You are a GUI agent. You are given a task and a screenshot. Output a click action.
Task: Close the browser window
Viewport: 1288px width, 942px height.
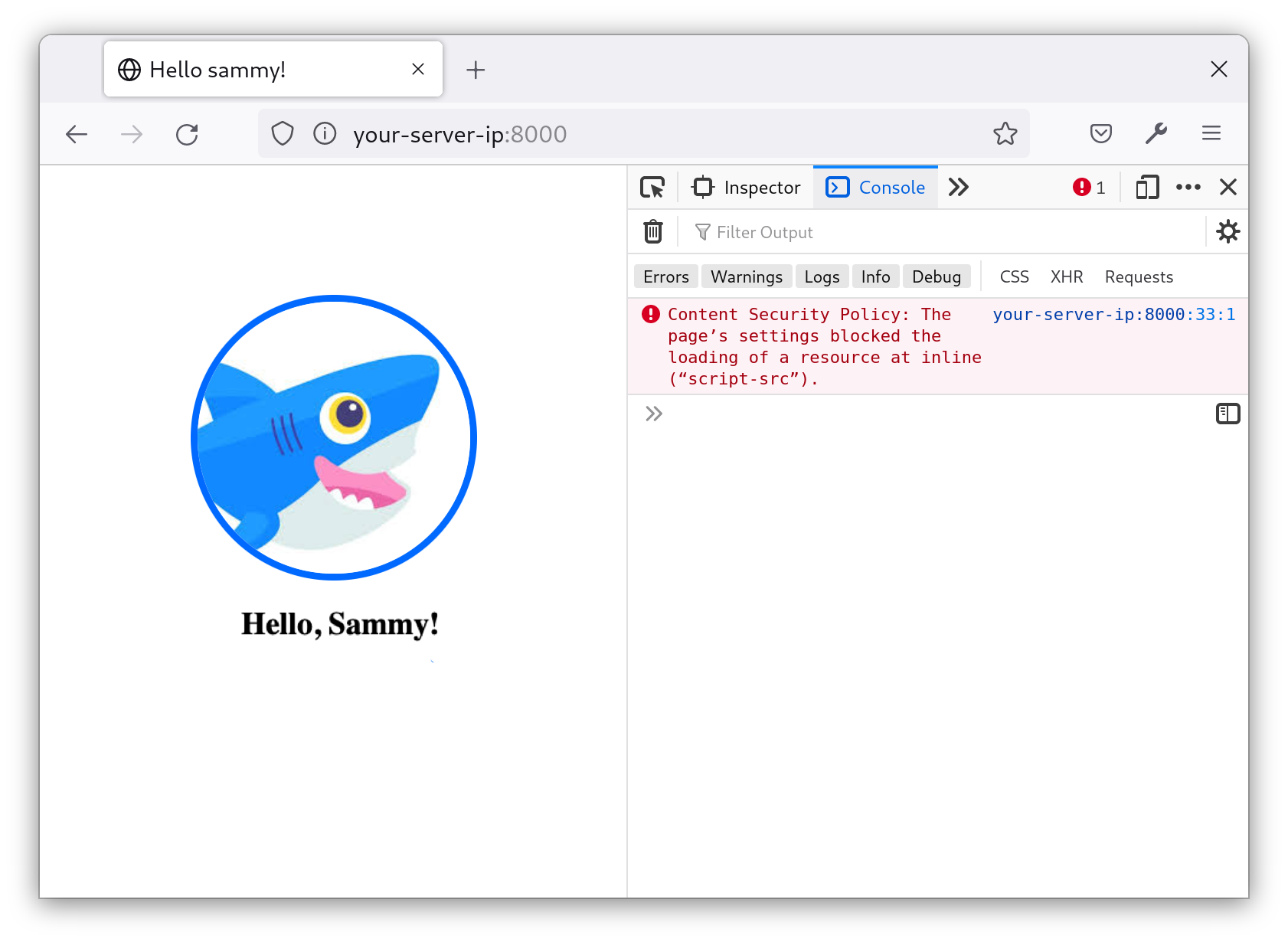pyautogui.click(x=1219, y=69)
